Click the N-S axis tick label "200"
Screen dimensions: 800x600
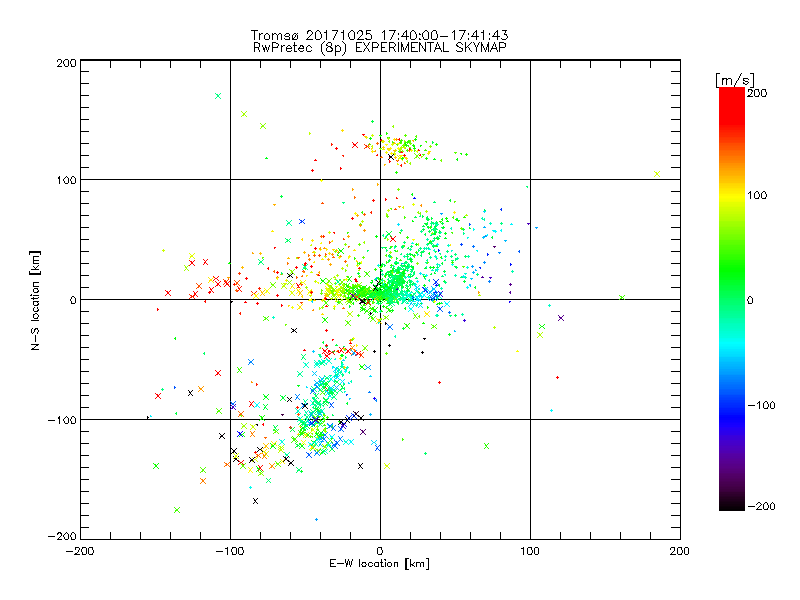point(66,63)
